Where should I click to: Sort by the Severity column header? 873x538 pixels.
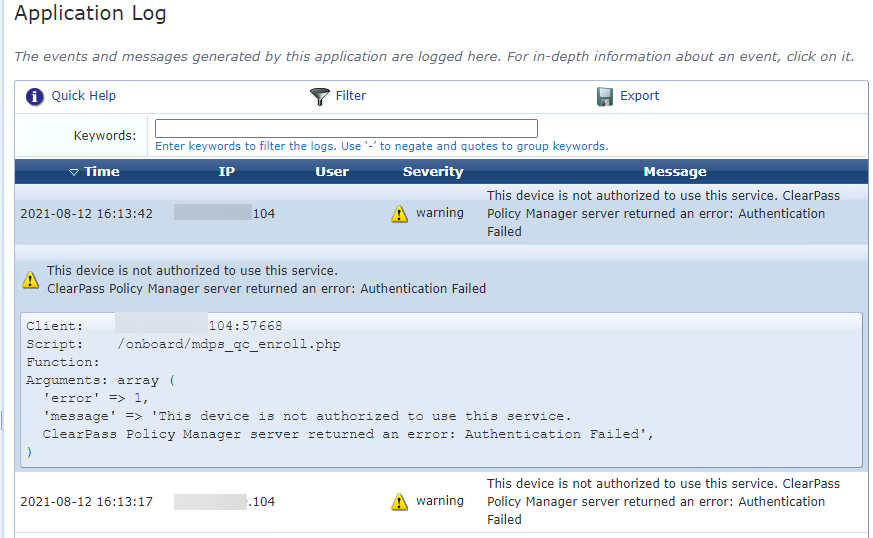(x=433, y=172)
